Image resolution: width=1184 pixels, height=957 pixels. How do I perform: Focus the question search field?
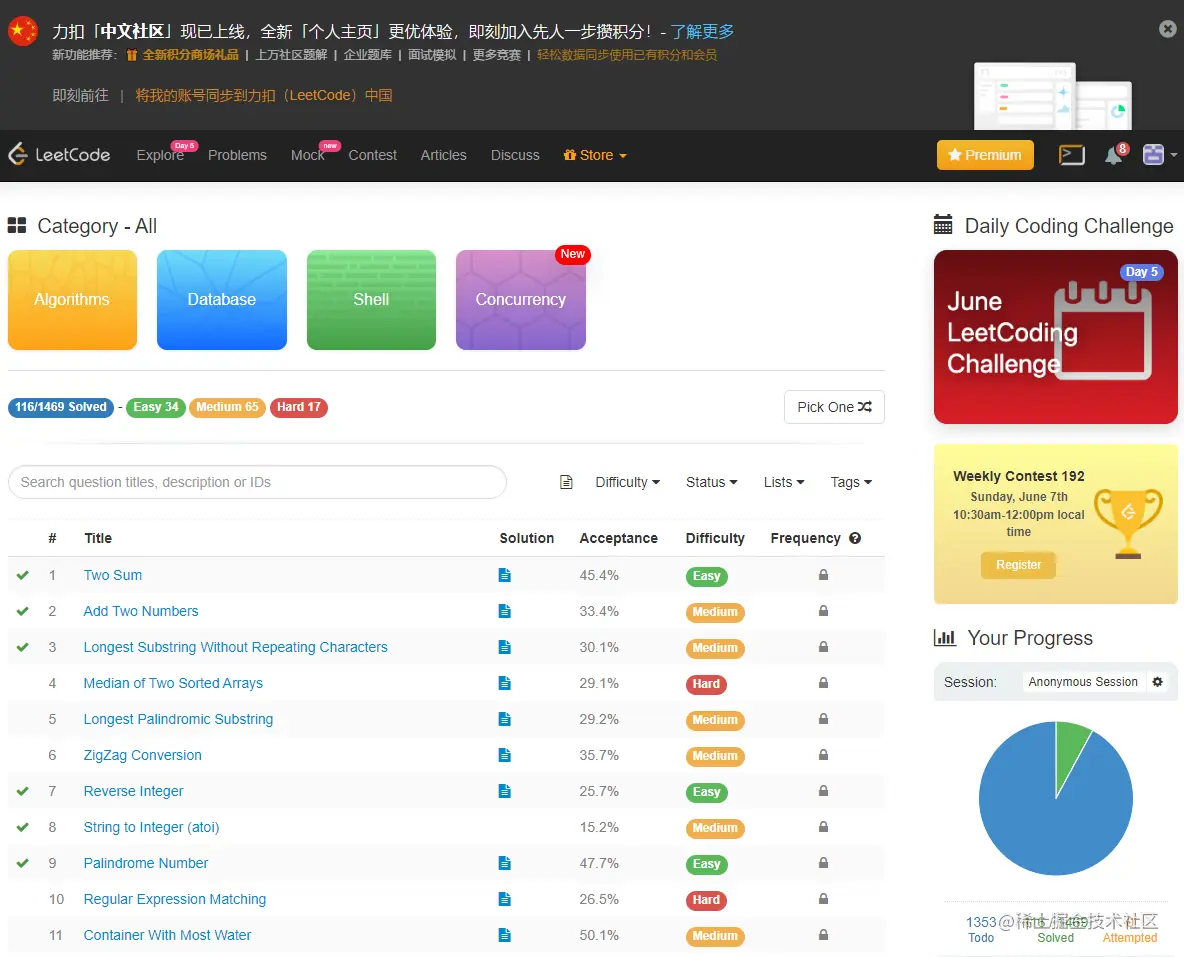[257, 482]
